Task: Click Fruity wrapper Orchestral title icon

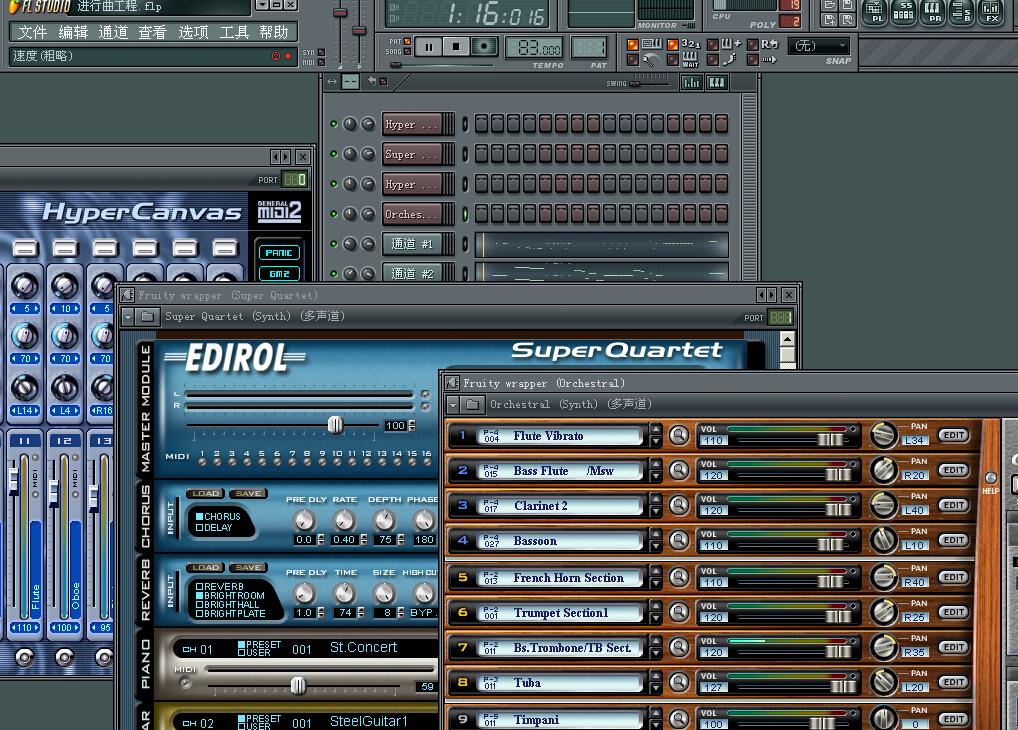Action: 453,383
